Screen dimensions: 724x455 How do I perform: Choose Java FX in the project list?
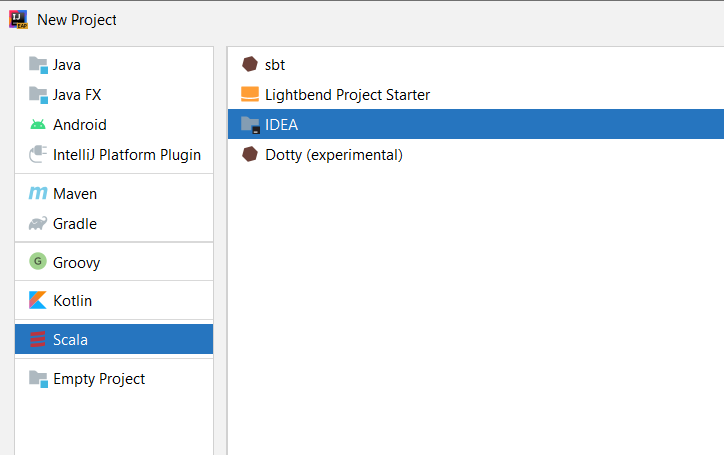114,95
